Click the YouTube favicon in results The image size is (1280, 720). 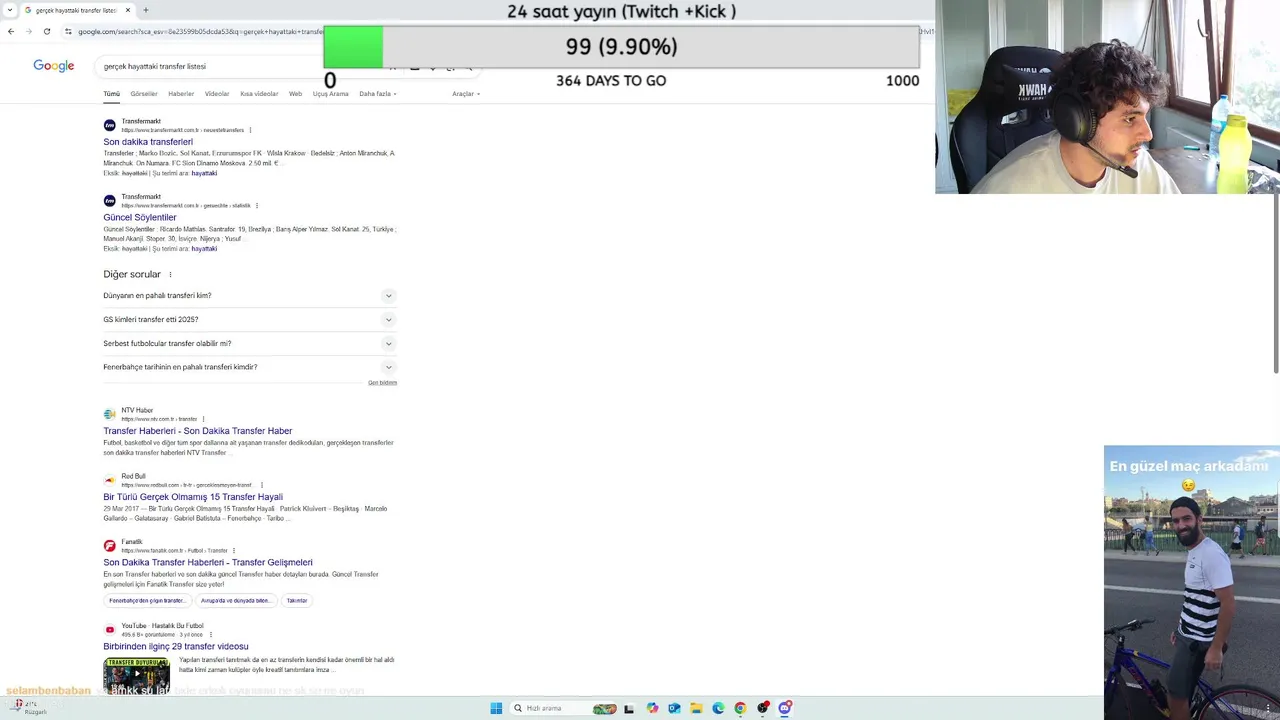[x=110, y=630]
